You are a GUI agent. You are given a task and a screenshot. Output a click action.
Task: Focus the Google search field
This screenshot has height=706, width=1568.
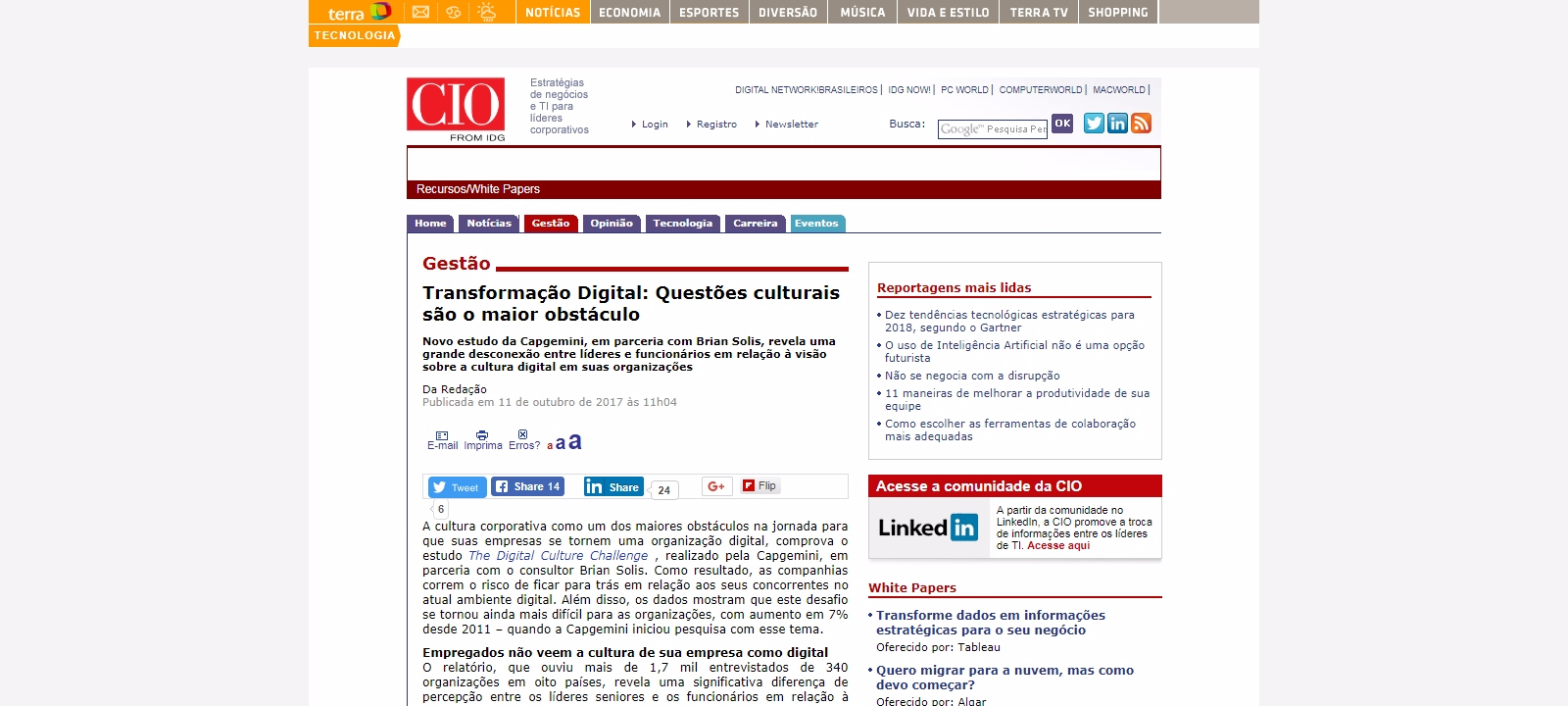[x=993, y=129]
